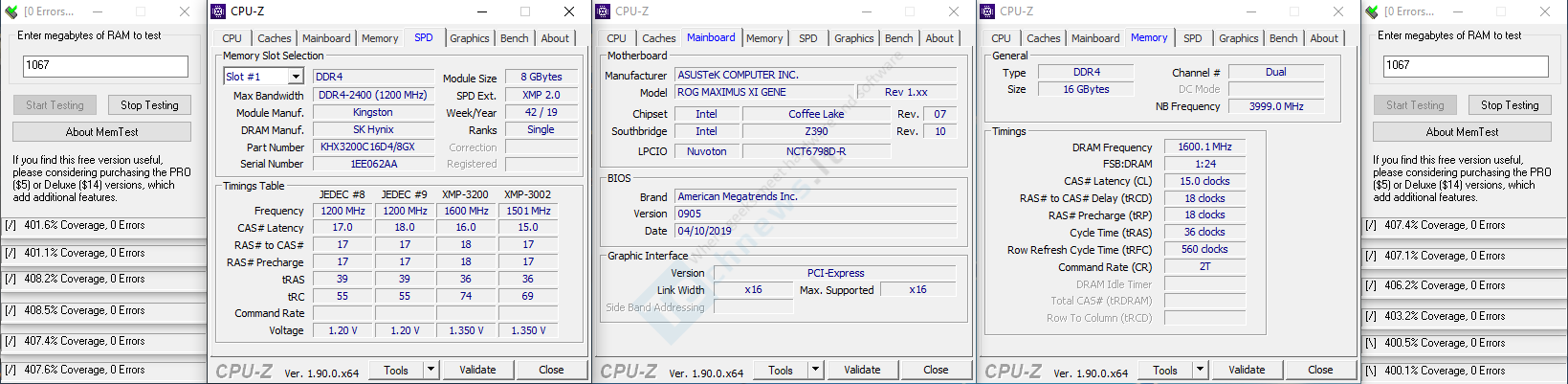Screen dimensions: 1568x384
Task: Click the Close button at the bottom of the CPU-Z Memory window
Action: point(1320,370)
